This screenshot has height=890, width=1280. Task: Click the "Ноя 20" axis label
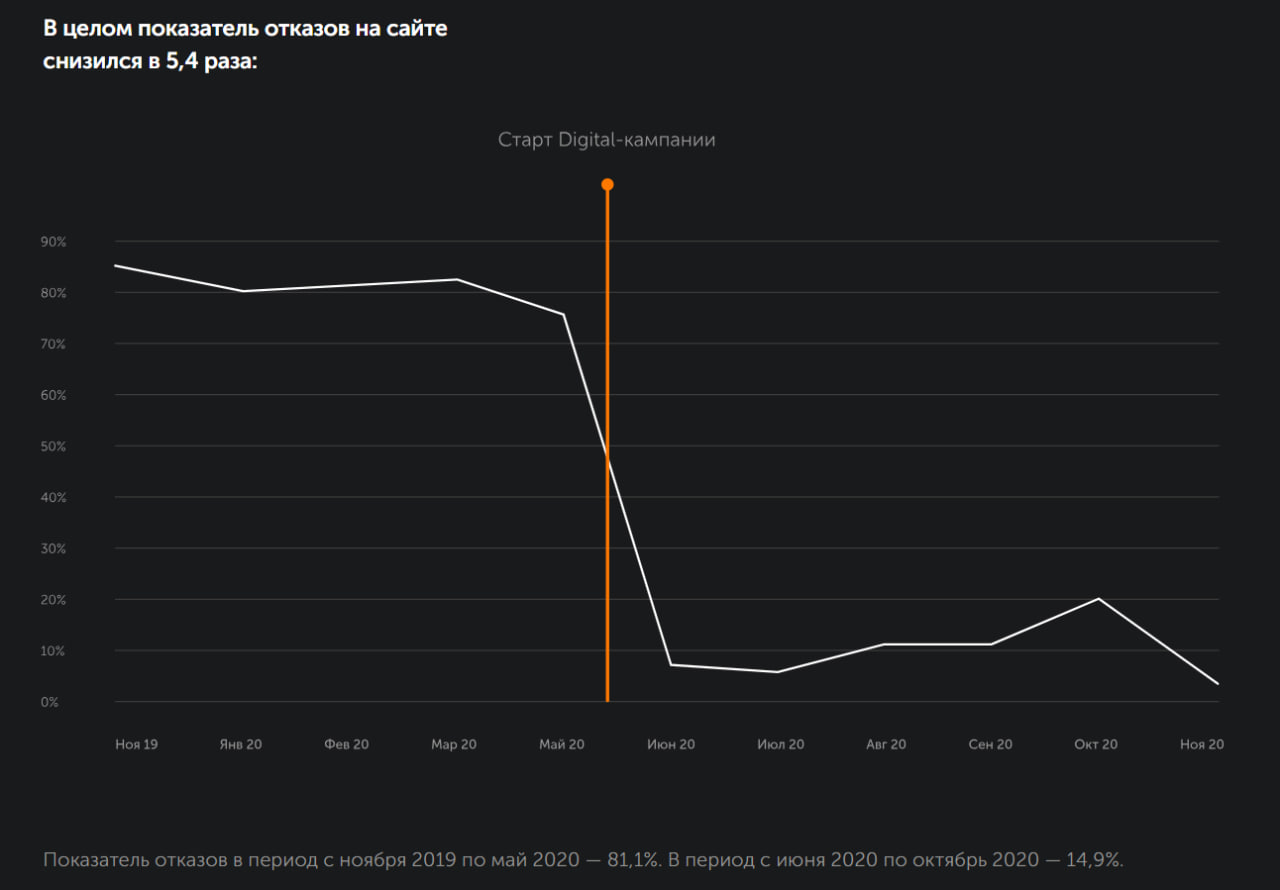coord(1202,745)
